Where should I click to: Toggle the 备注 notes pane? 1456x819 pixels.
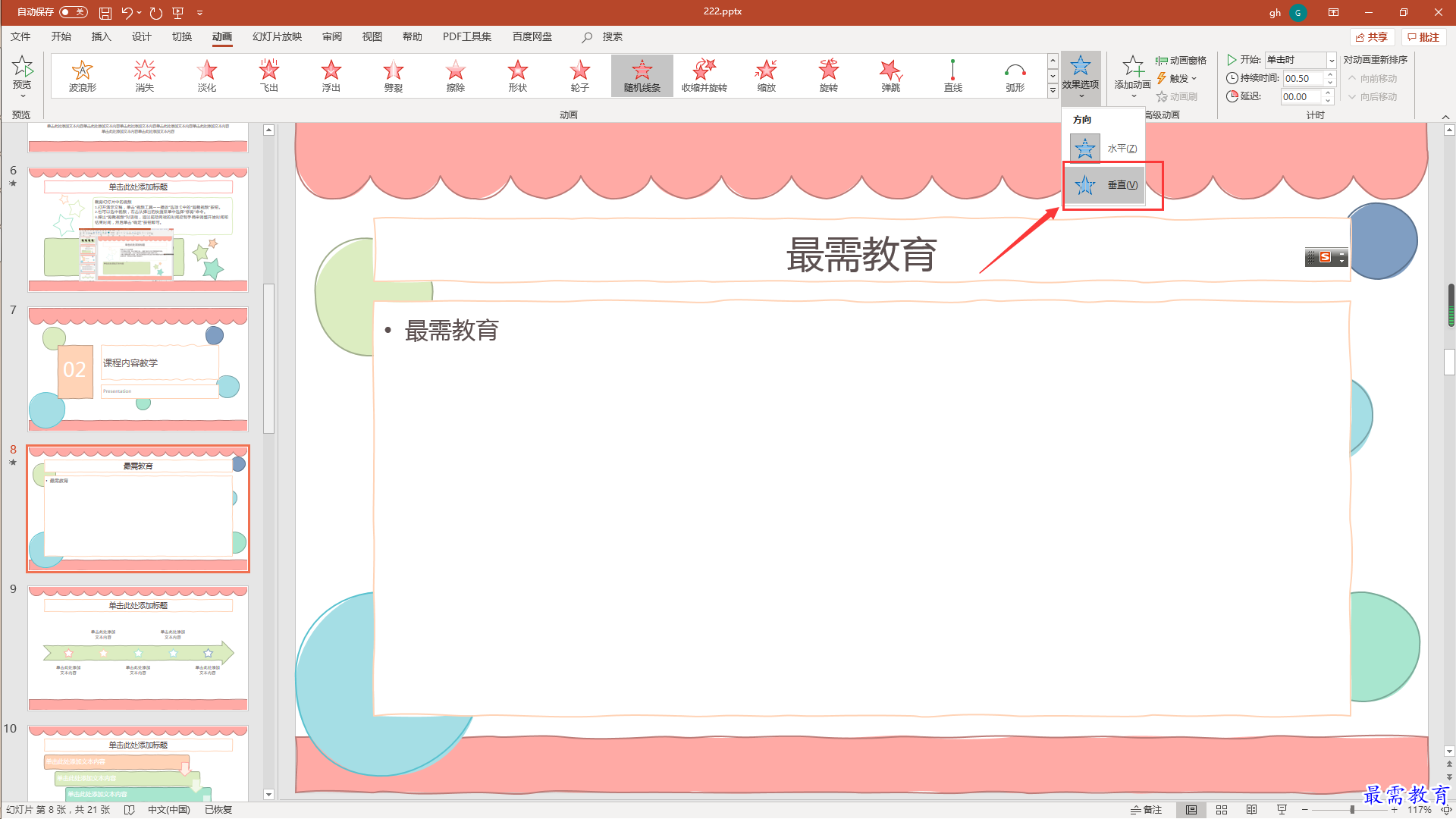[1146, 810]
